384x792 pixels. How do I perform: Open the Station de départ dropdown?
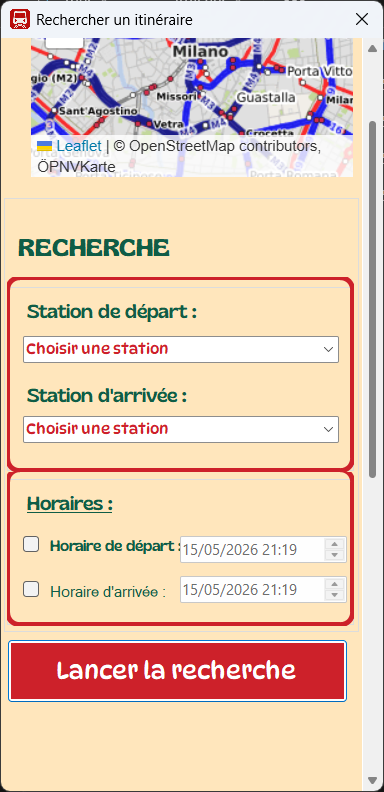181,349
